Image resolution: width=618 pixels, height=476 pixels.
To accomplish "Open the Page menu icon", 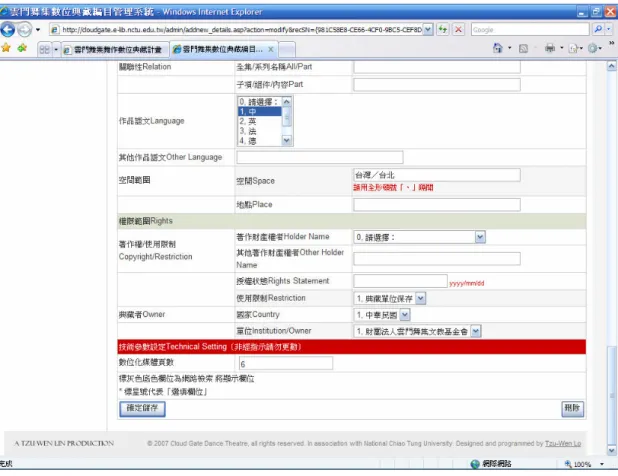I will 573,48.
